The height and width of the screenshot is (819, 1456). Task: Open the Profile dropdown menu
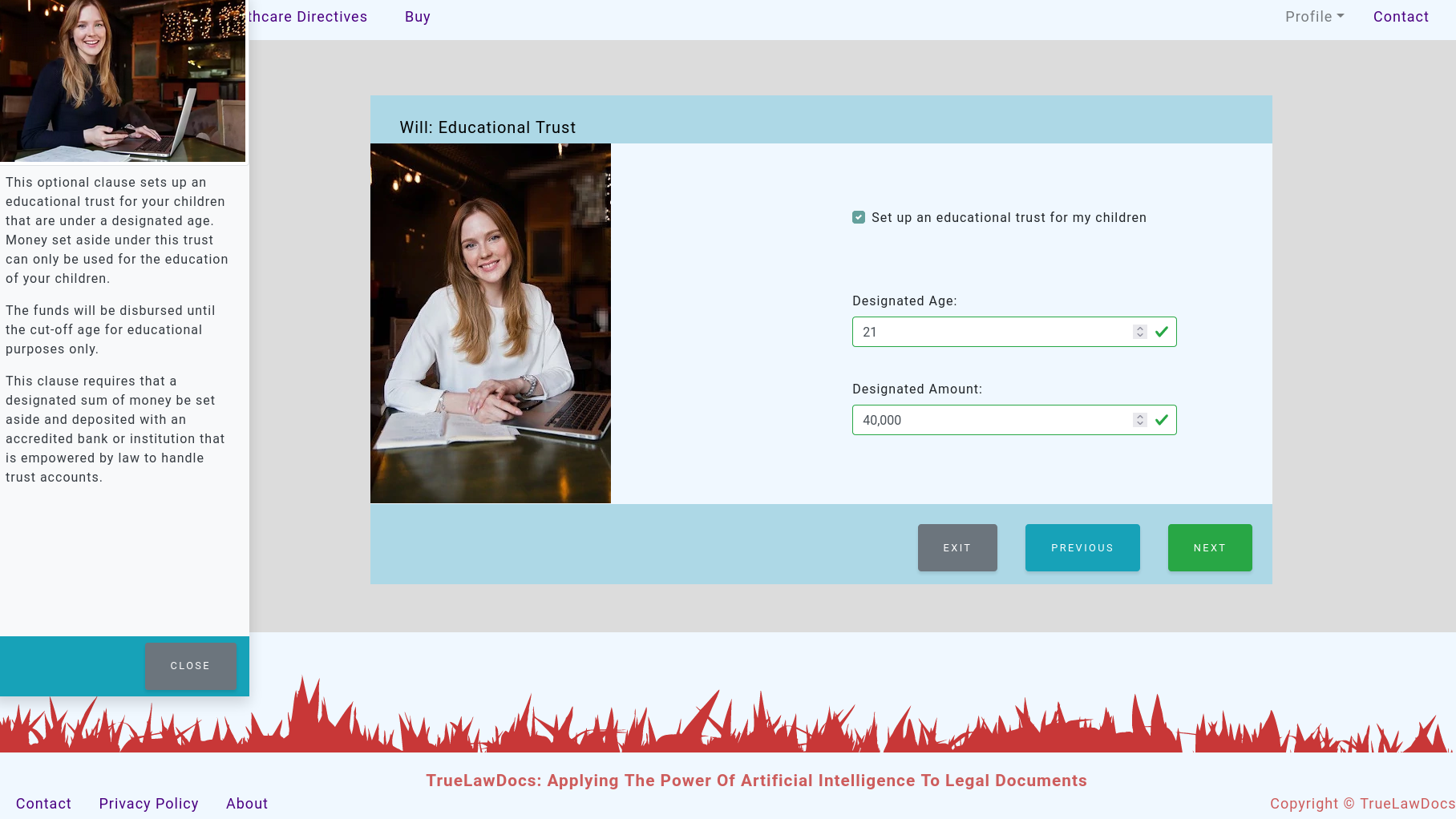[x=1315, y=17]
